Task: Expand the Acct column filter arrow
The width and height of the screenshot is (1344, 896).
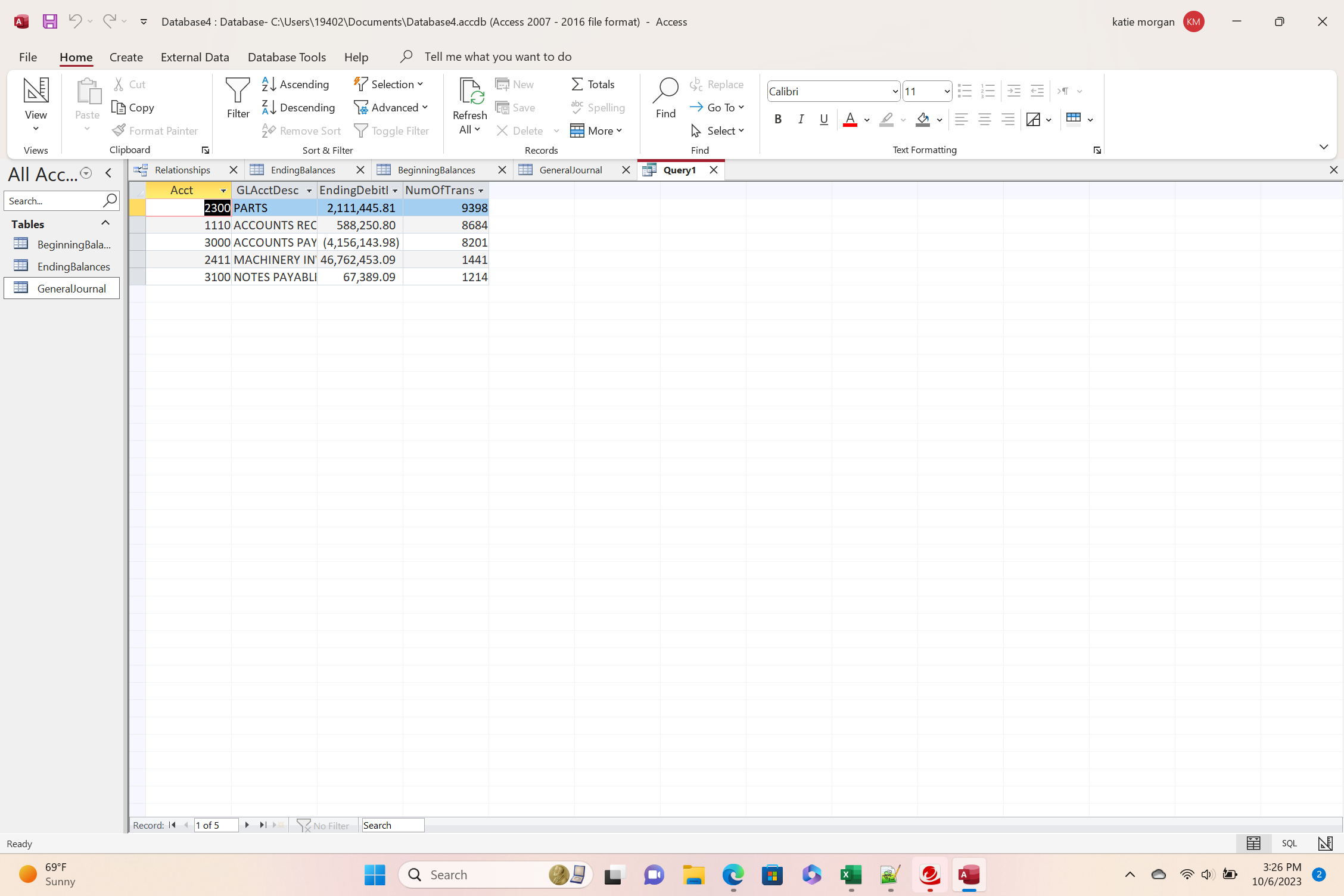Action: [223, 191]
